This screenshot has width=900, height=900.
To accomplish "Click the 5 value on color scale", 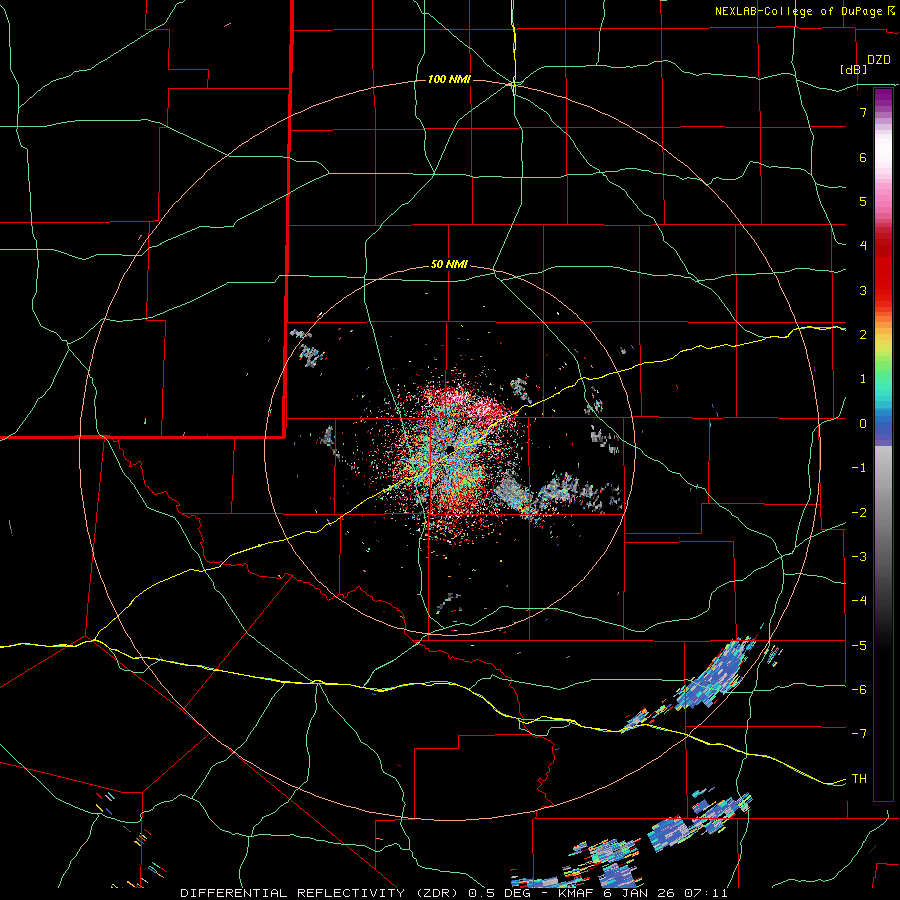I will click(x=863, y=201).
